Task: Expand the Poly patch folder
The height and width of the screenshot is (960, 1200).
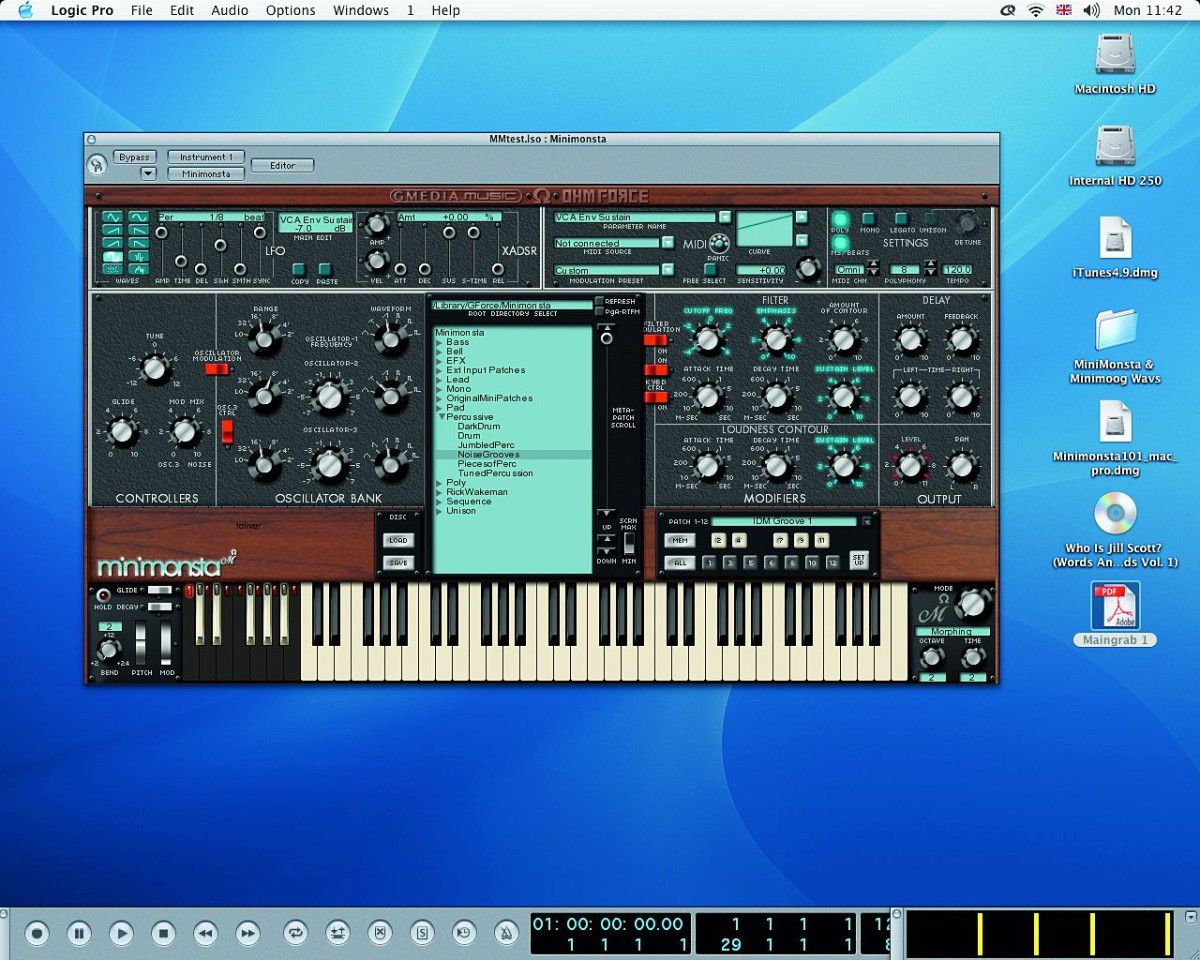Action: click(441, 483)
